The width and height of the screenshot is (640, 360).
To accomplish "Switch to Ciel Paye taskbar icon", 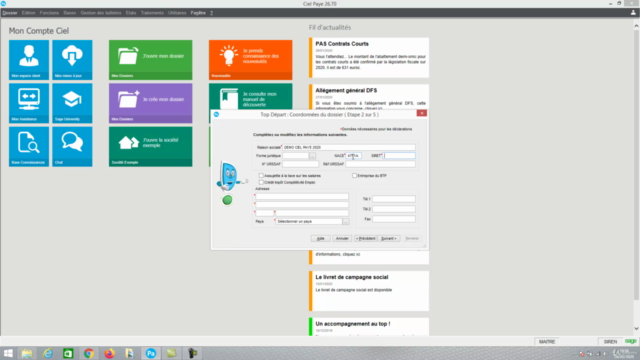I will 151,353.
